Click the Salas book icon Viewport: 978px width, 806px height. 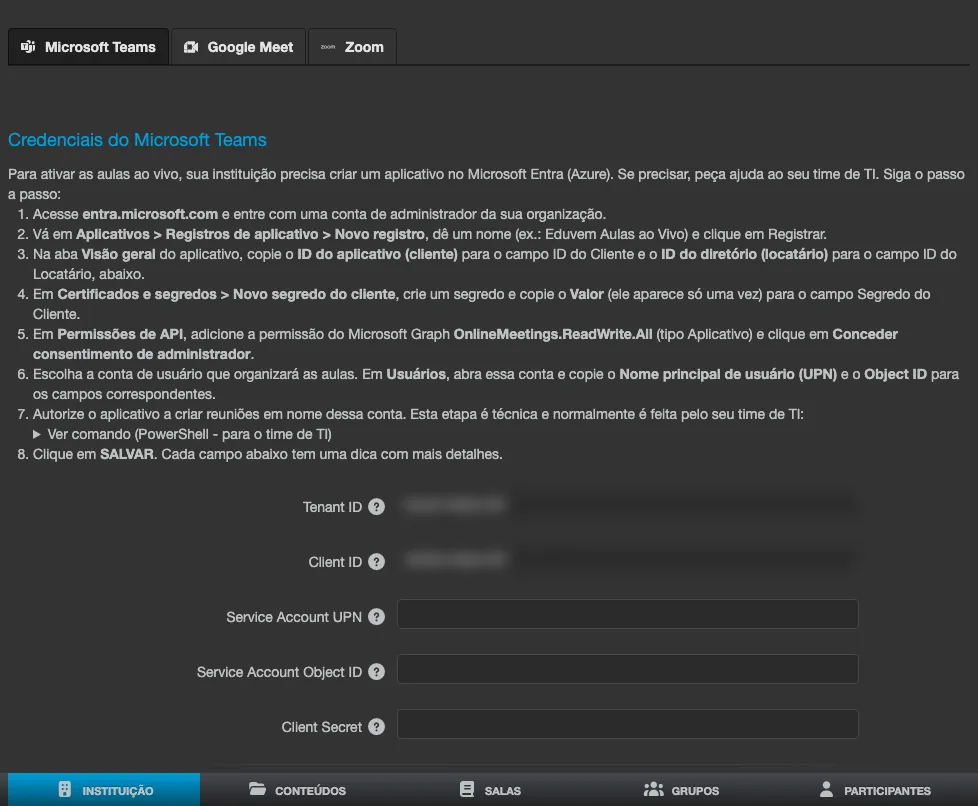(467, 789)
